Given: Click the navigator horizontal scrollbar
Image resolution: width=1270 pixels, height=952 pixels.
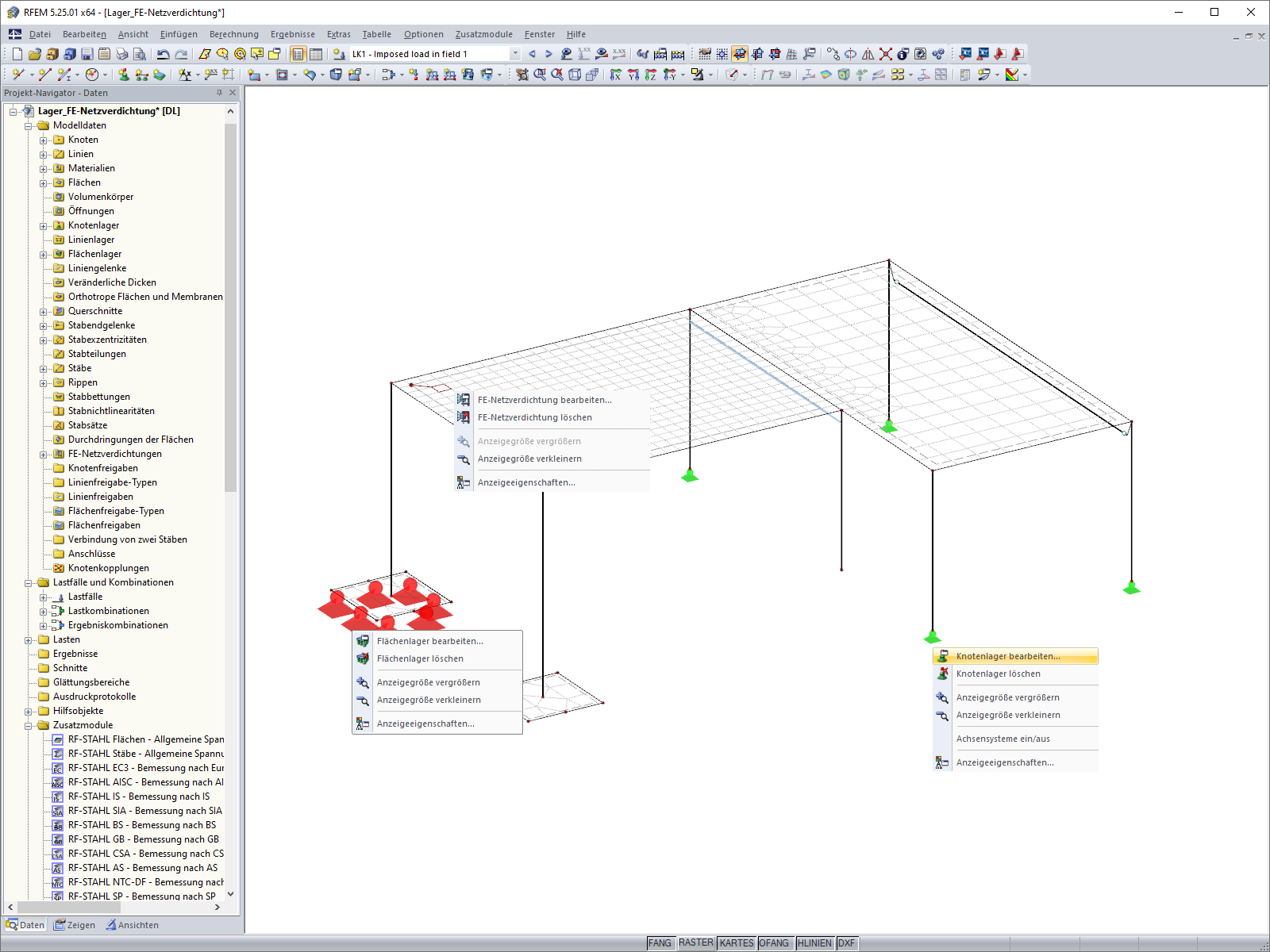Looking at the screenshot, I should (x=69, y=907).
